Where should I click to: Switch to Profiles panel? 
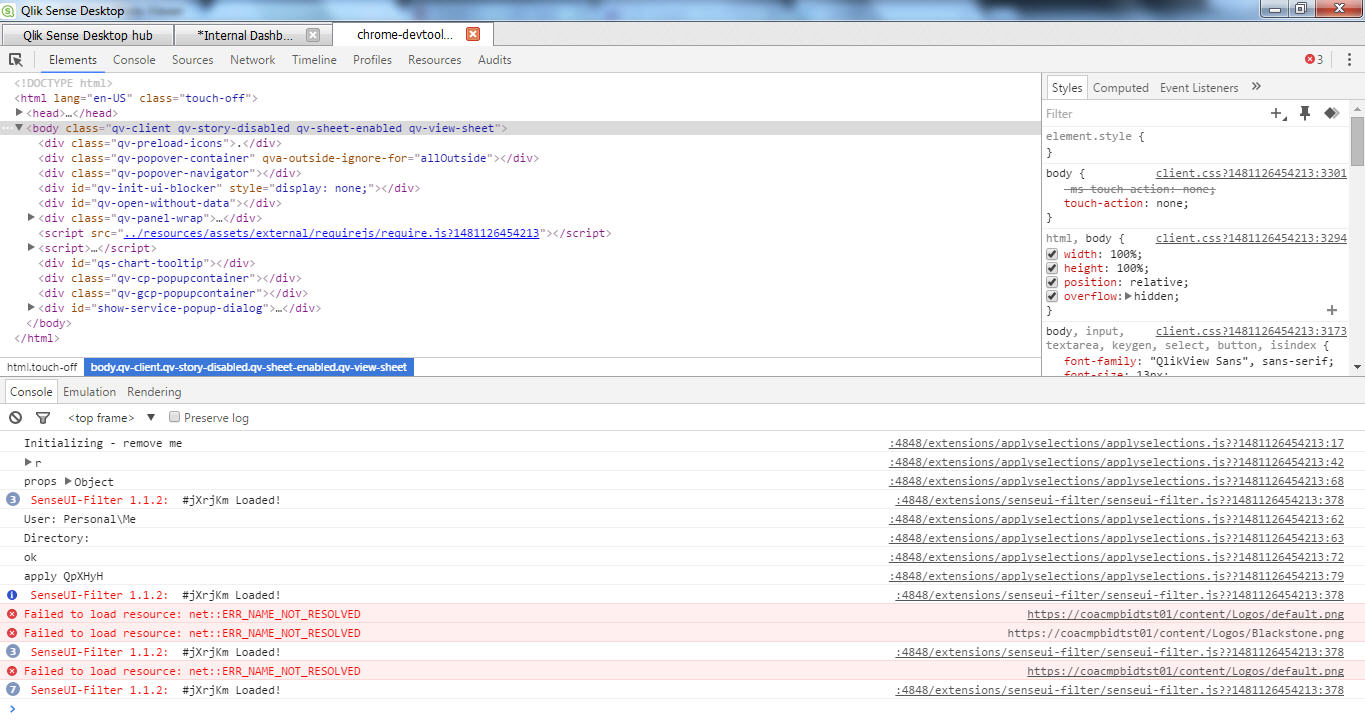pyautogui.click(x=372, y=60)
